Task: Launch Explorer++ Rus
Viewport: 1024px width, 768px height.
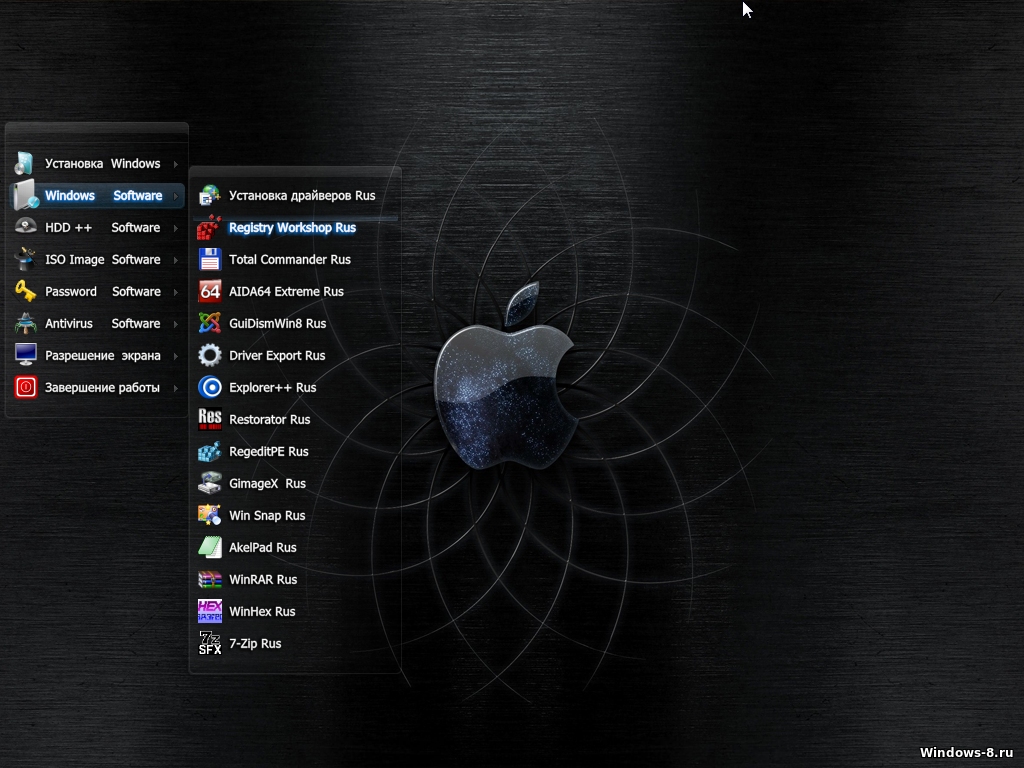Action: (x=295, y=387)
